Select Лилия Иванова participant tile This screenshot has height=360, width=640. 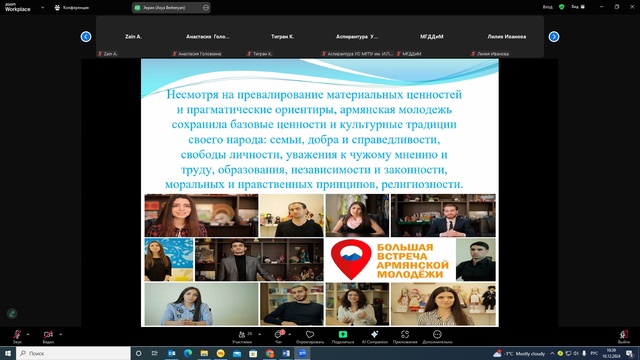(506, 37)
